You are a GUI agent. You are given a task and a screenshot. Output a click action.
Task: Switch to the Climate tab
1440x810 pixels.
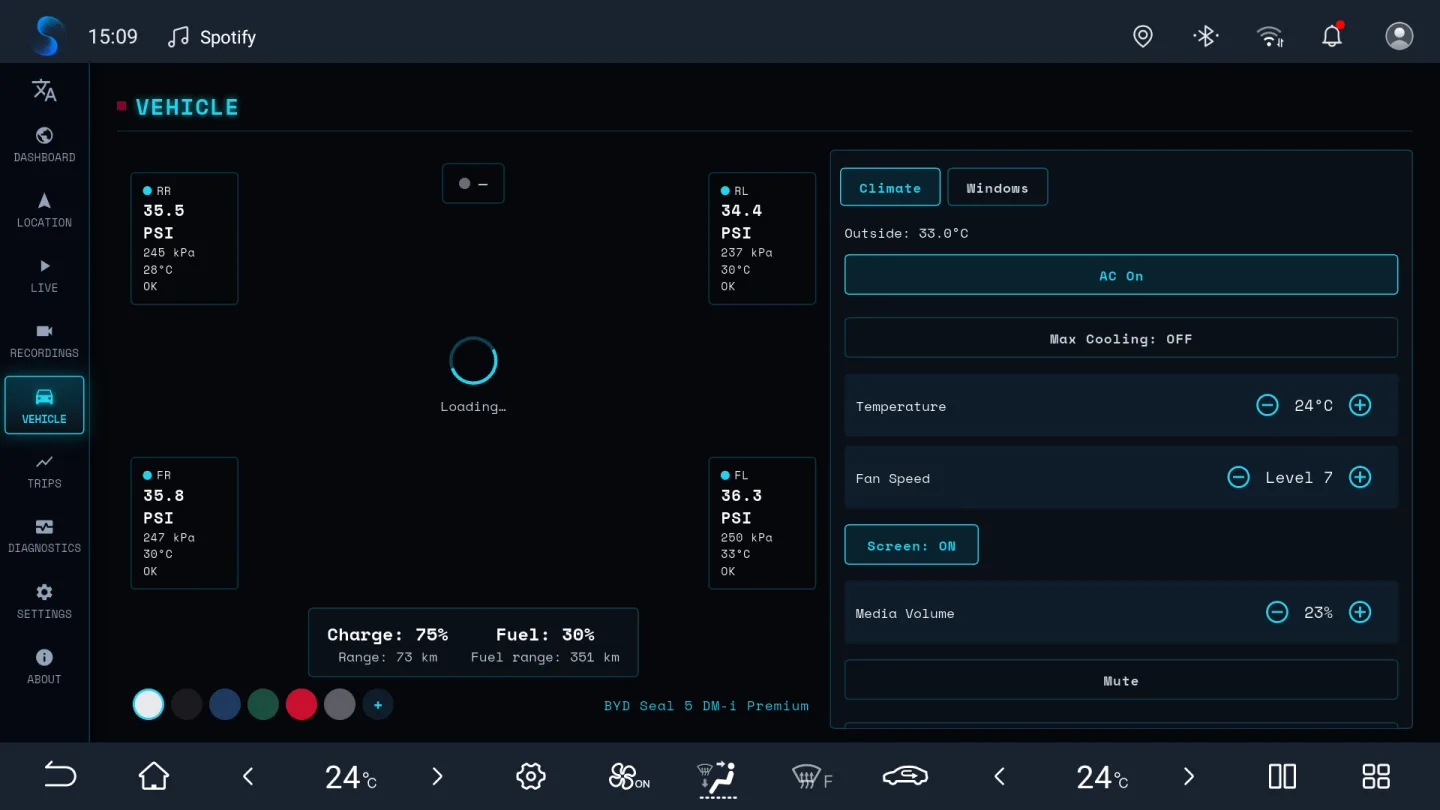(x=890, y=187)
